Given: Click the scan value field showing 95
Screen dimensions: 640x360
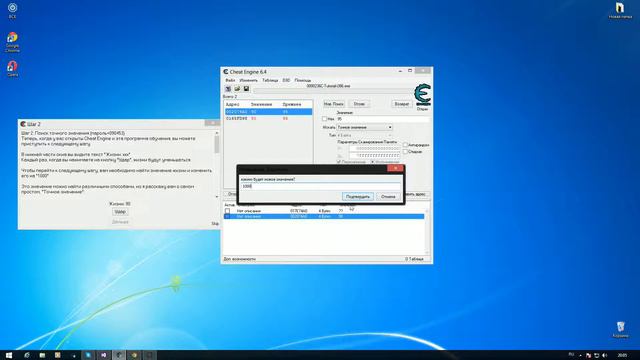Looking at the screenshot, I should [x=383, y=119].
